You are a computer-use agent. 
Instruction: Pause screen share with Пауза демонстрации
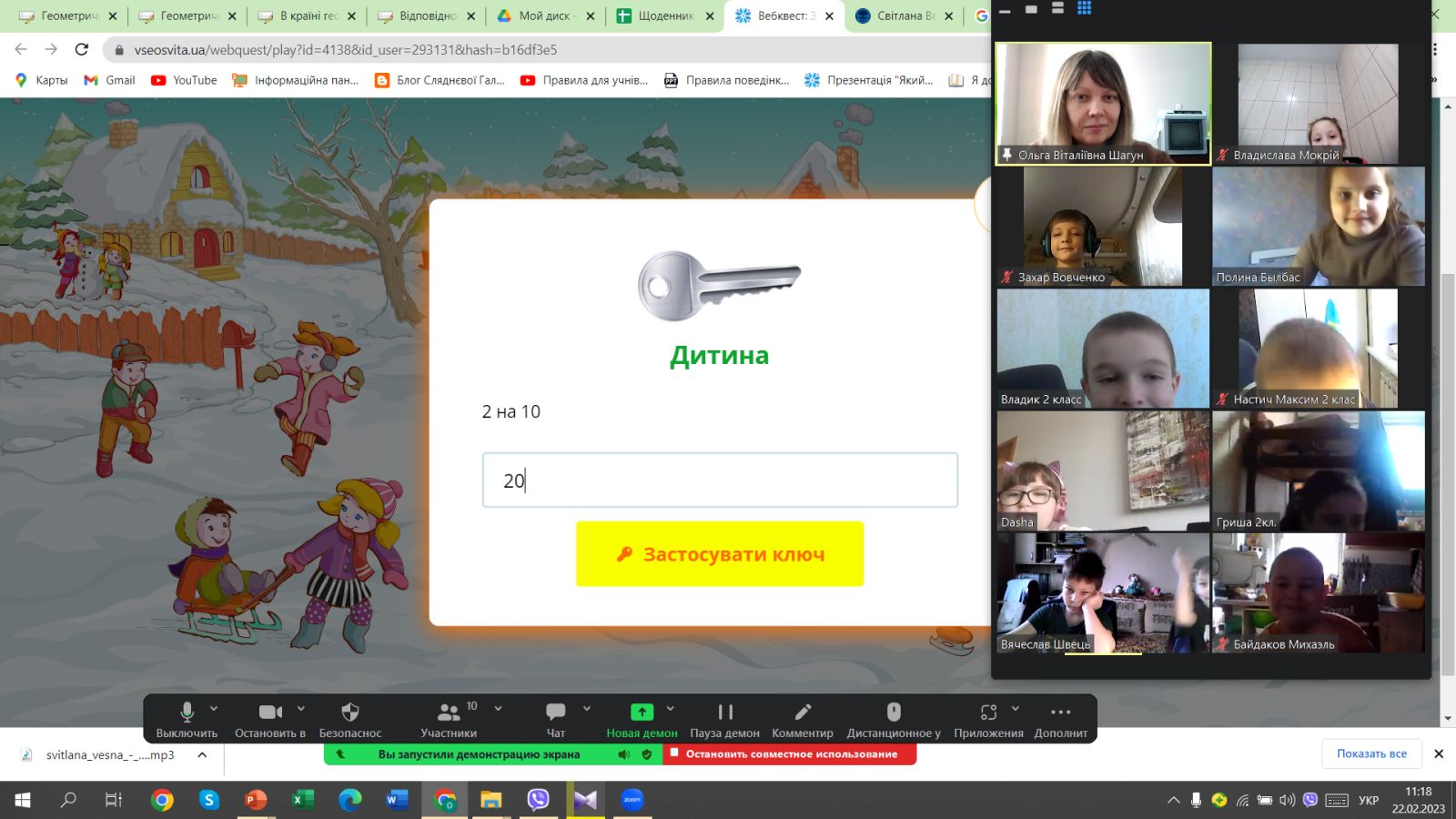724,713
